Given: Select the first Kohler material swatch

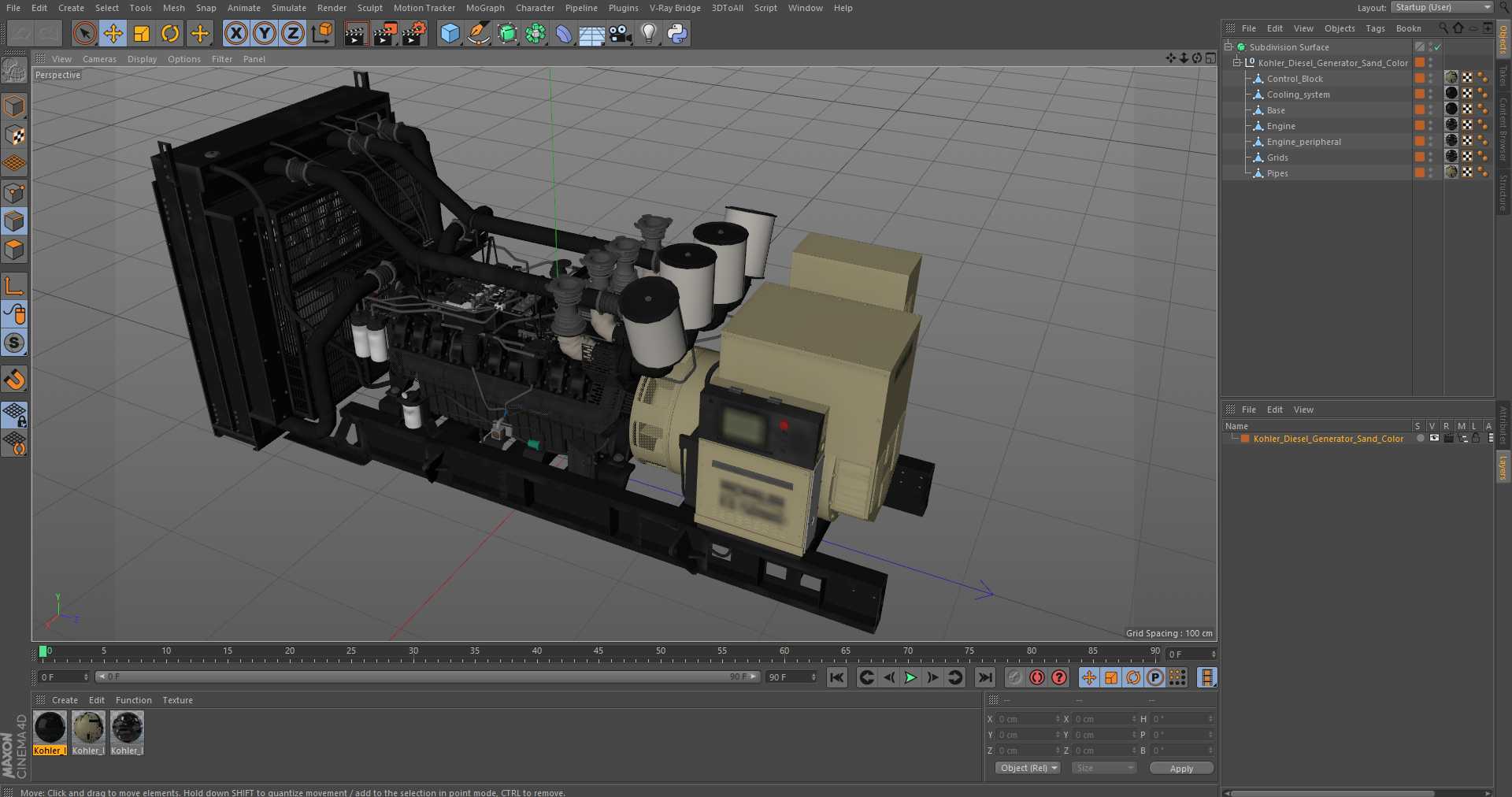Looking at the screenshot, I should pyautogui.click(x=50, y=728).
